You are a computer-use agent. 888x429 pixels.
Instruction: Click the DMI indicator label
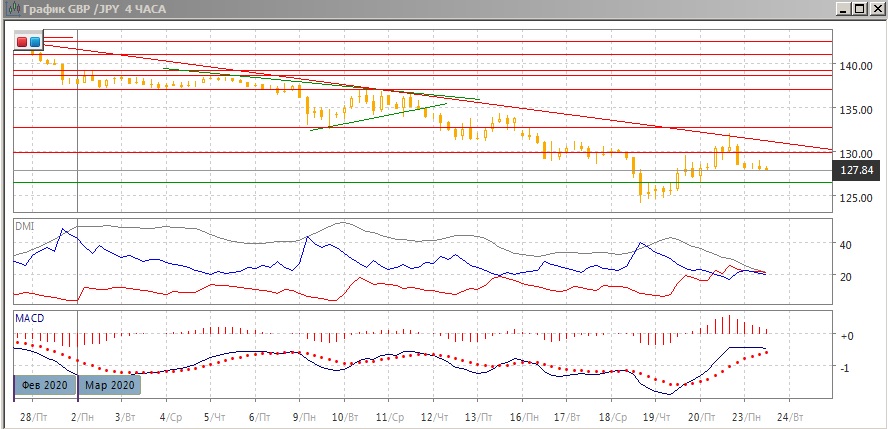click(25, 226)
